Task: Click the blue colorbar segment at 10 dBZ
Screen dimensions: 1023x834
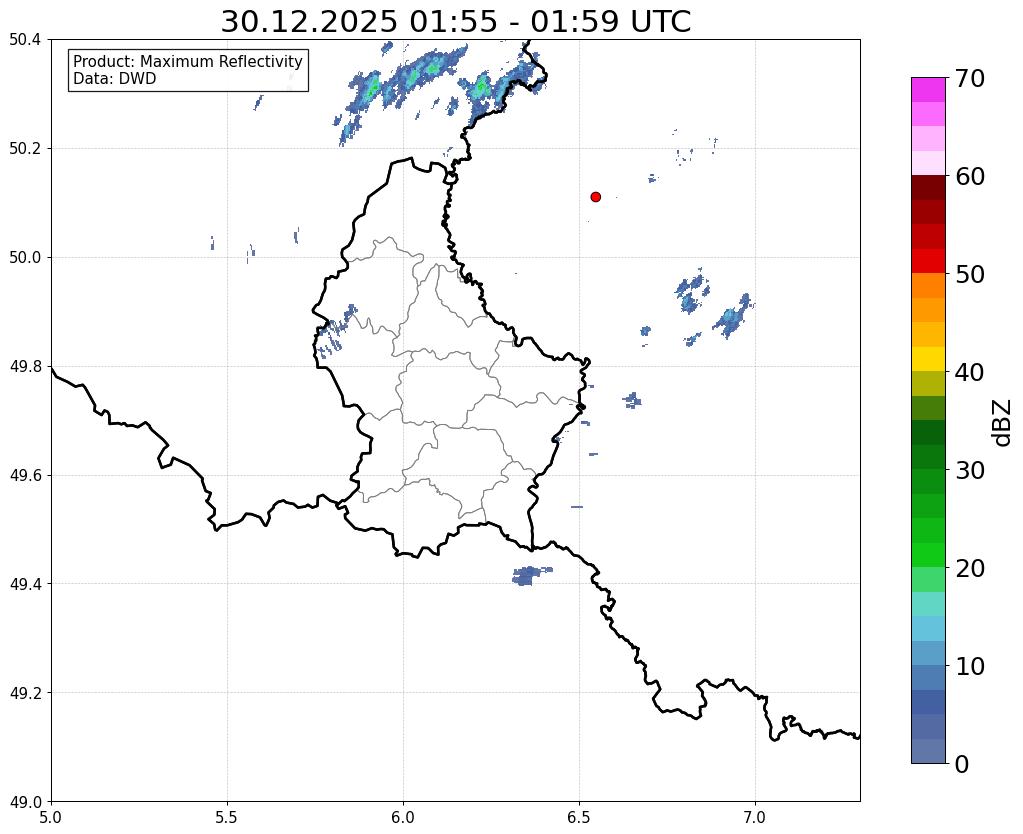Action: tap(928, 653)
